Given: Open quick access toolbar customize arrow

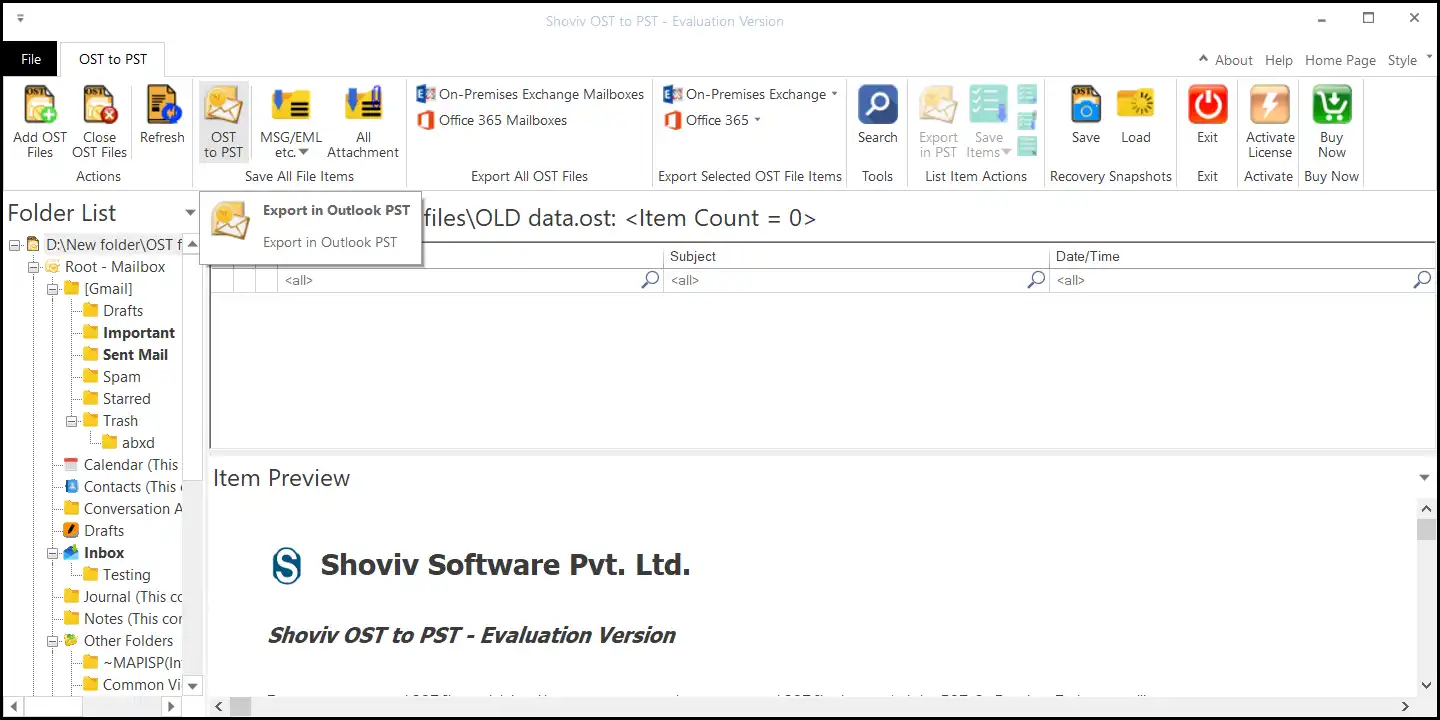Looking at the screenshot, I should click(20, 19).
